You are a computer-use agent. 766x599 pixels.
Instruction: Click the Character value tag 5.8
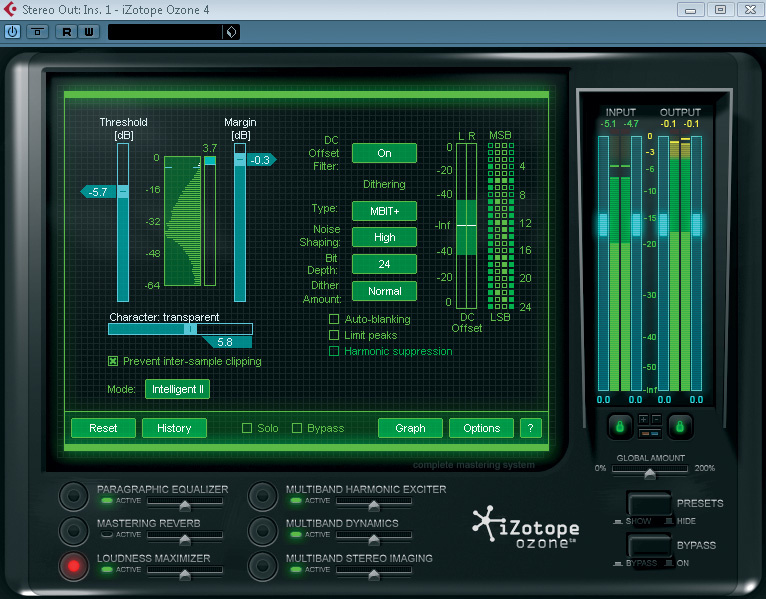tap(227, 342)
